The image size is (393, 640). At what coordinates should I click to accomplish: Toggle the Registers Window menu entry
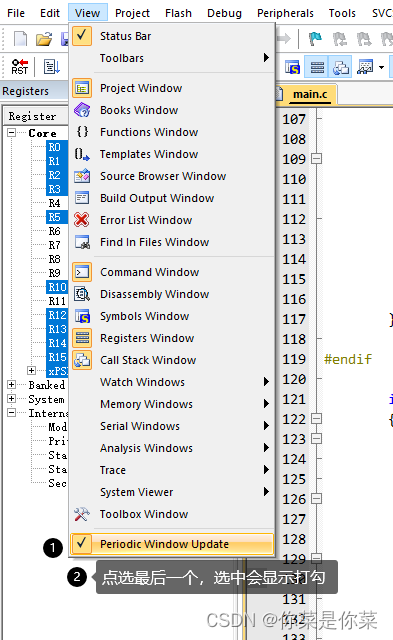coord(172,338)
